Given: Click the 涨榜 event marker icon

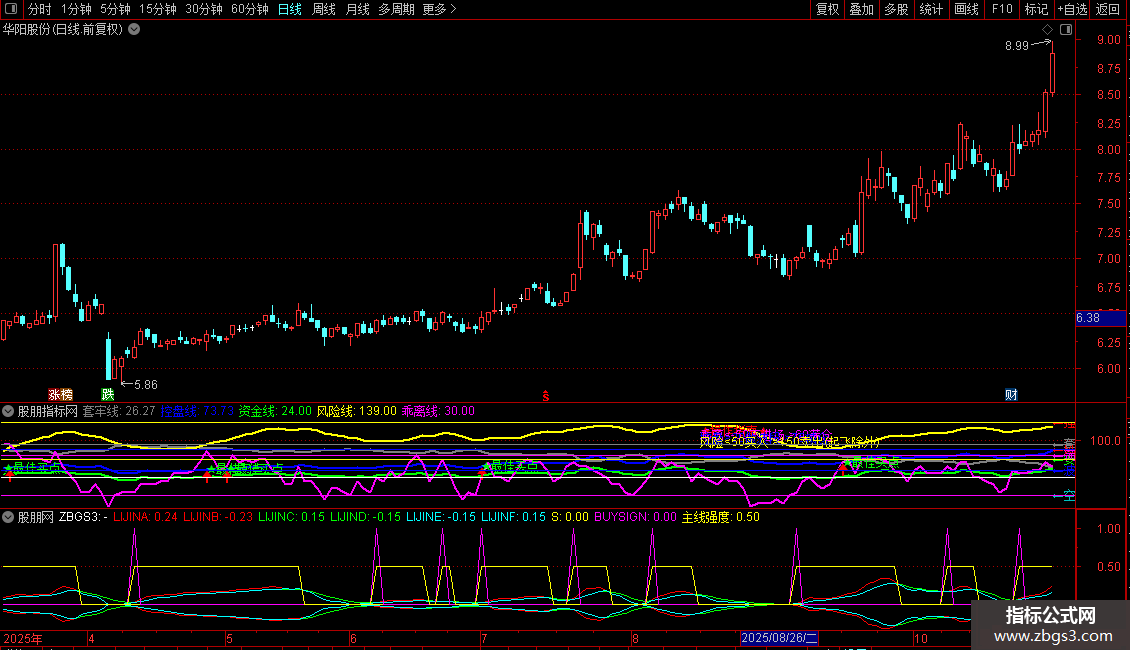Looking at the screenshot, I should coord(61,394).
